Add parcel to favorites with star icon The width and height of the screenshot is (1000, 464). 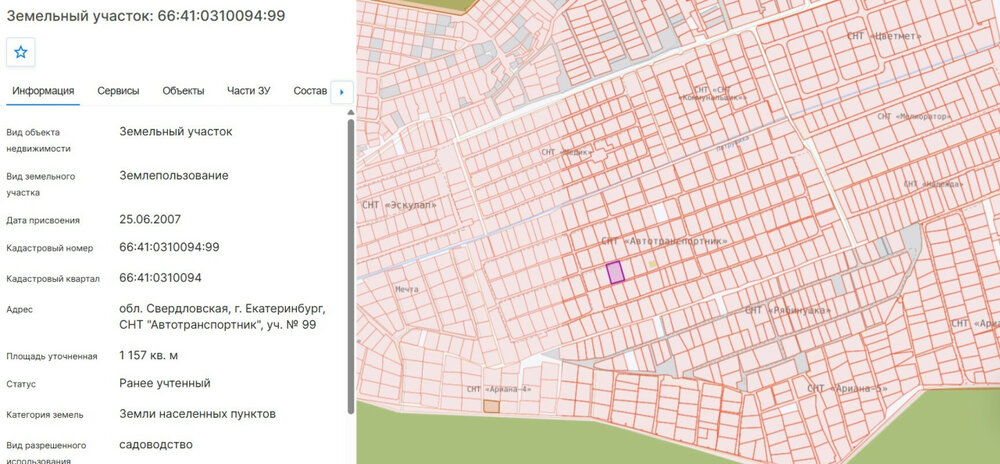tap(20, 52)
